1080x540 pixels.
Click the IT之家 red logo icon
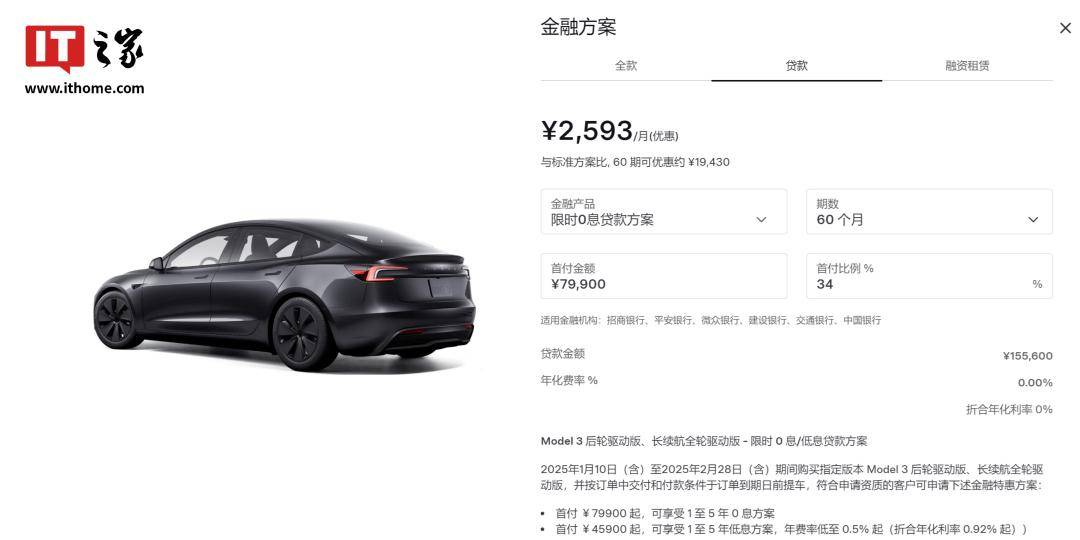(x=55, y=49)
